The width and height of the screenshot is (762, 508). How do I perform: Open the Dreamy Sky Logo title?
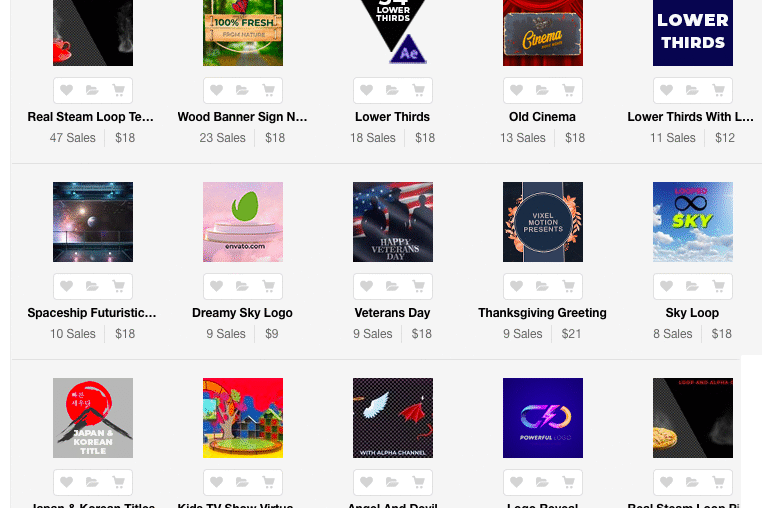(x=242, y=313)
